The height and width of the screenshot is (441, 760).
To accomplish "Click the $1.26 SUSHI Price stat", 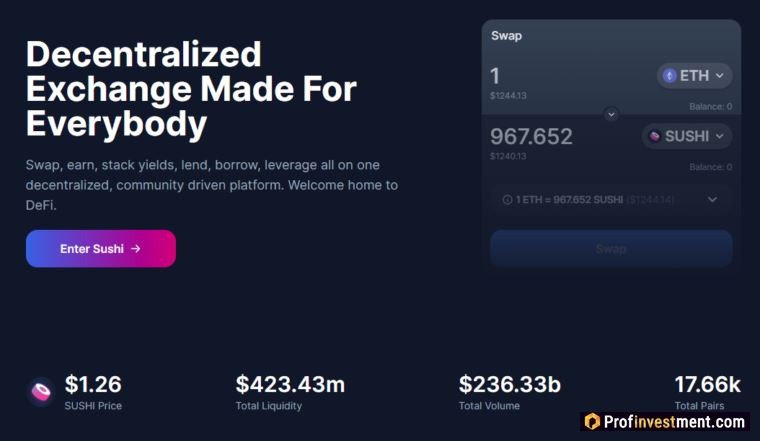I will tap(93, 392).
